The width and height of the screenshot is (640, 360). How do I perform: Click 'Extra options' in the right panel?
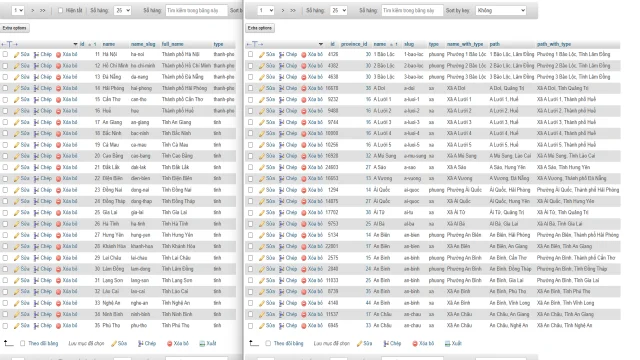click(260, 28)
